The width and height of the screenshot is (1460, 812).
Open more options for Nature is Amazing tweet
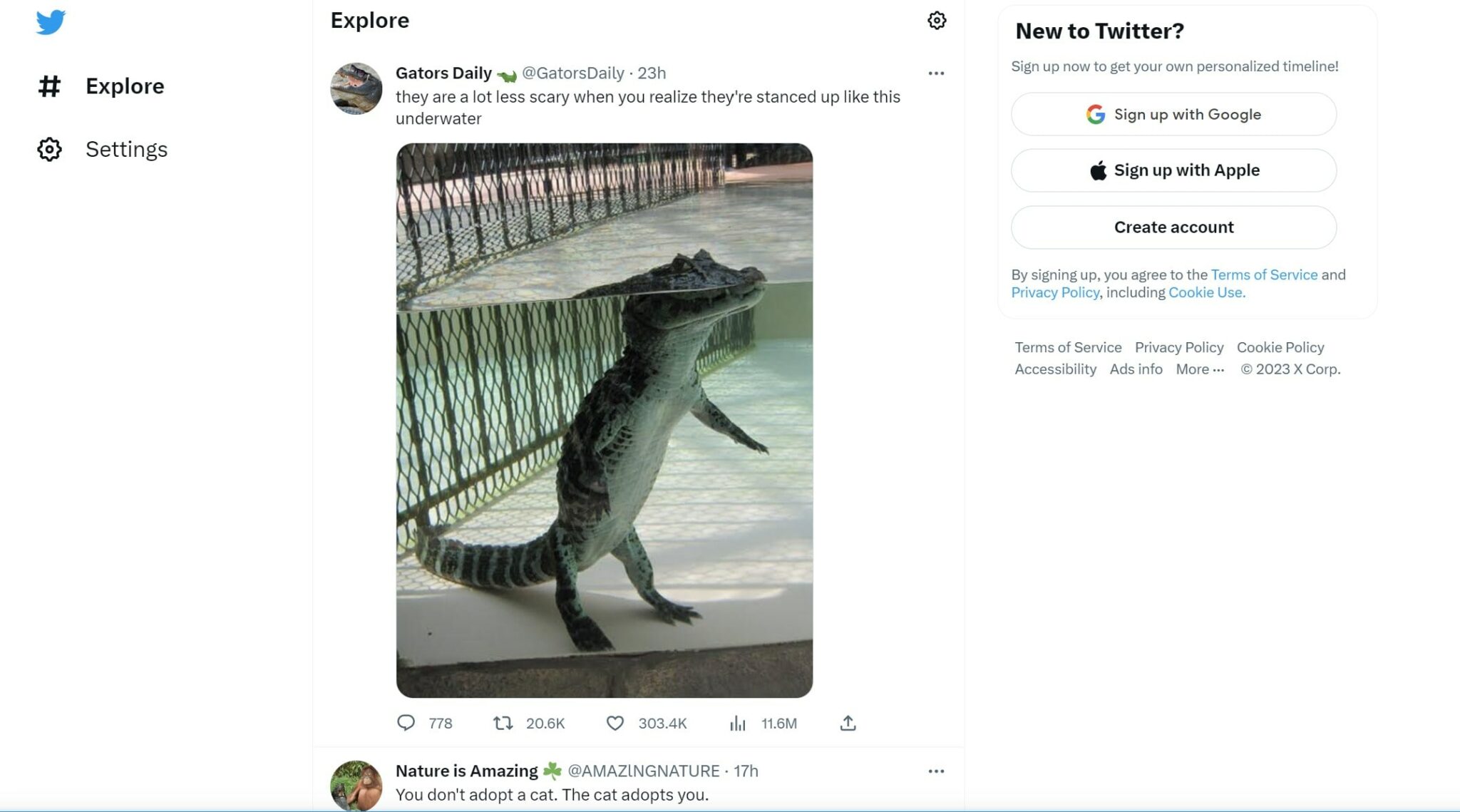[937, 771]
